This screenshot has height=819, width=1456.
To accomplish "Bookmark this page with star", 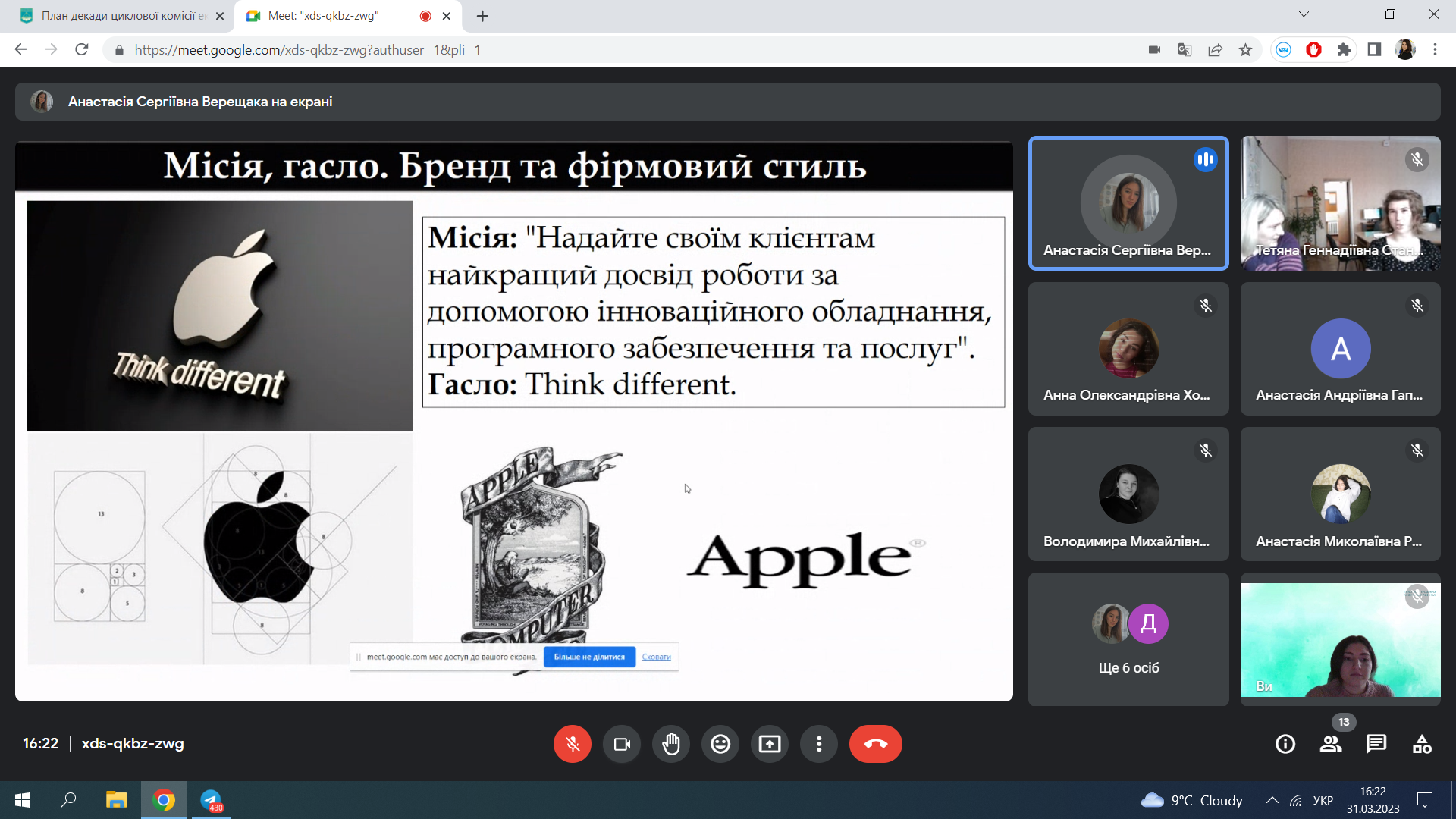I will click(x=1245, y=50).
